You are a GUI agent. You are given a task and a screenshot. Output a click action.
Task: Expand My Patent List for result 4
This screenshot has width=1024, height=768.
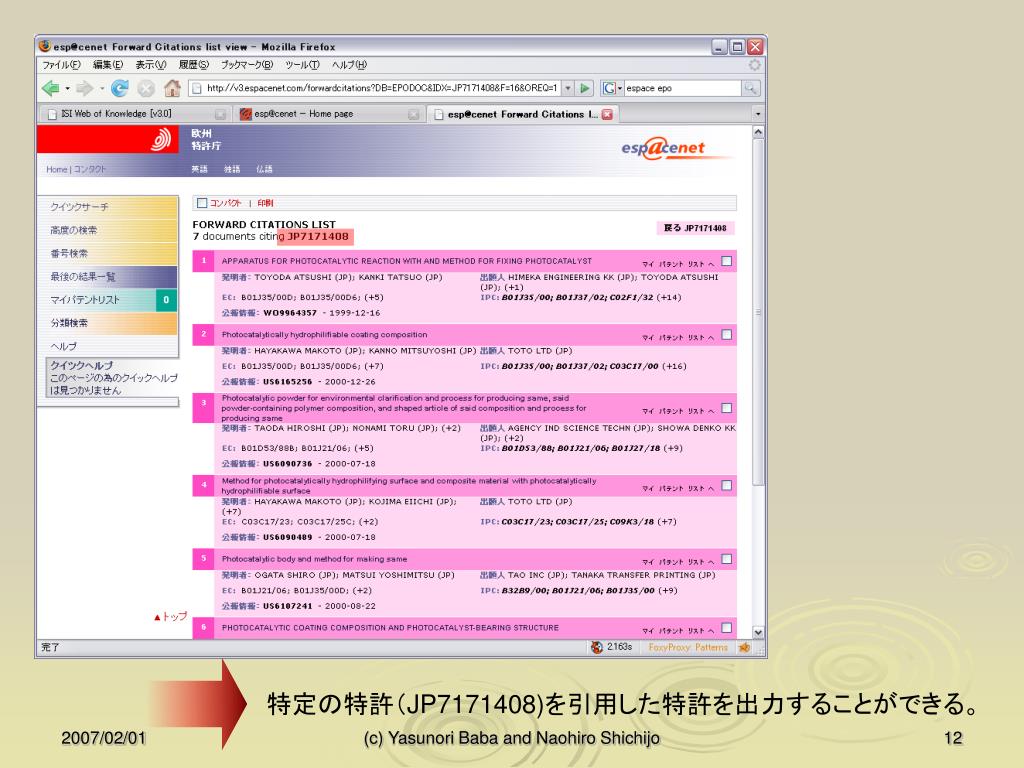[677, 488]
